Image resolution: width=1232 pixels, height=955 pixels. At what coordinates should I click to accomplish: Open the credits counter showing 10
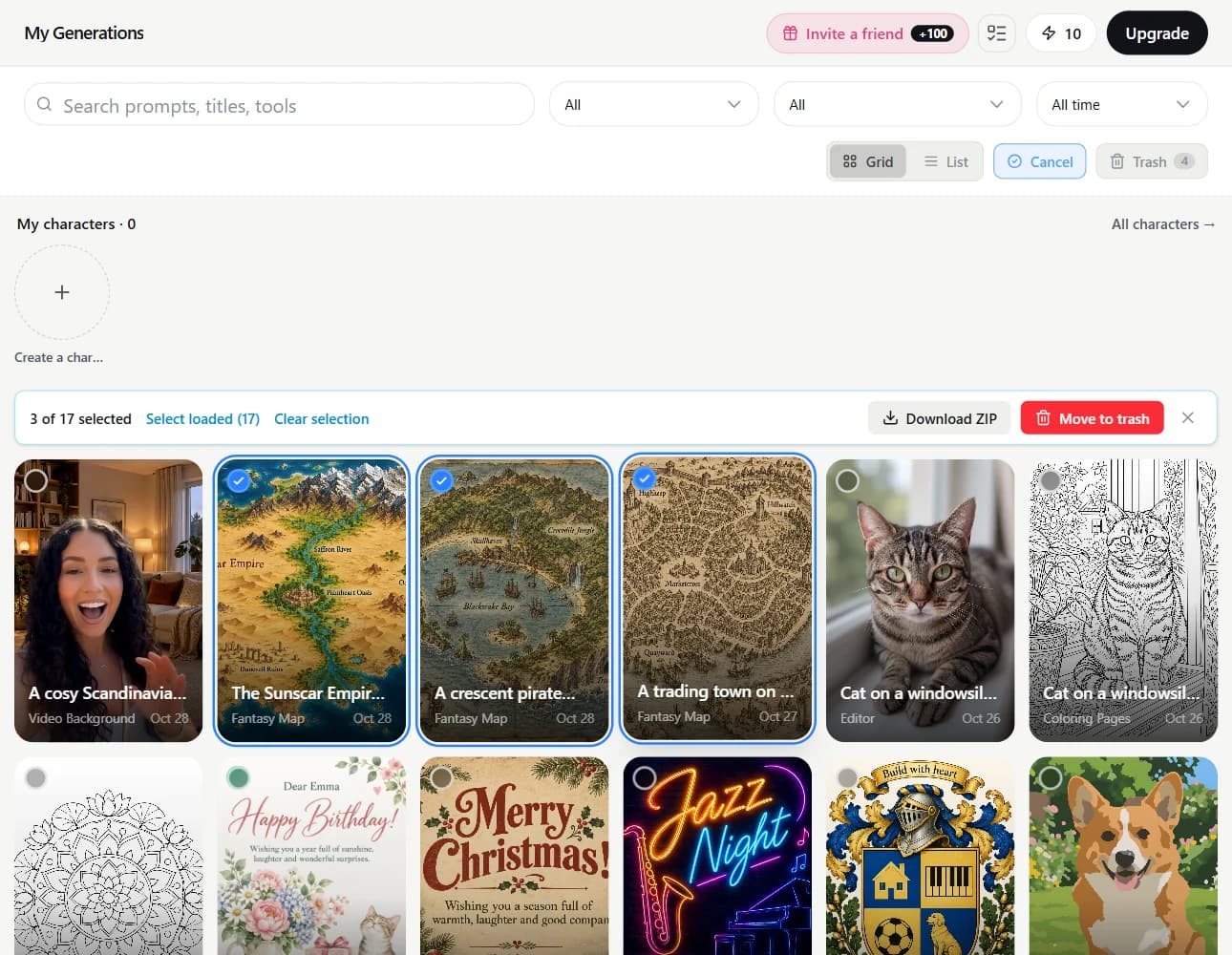[x=1061, y=33]
